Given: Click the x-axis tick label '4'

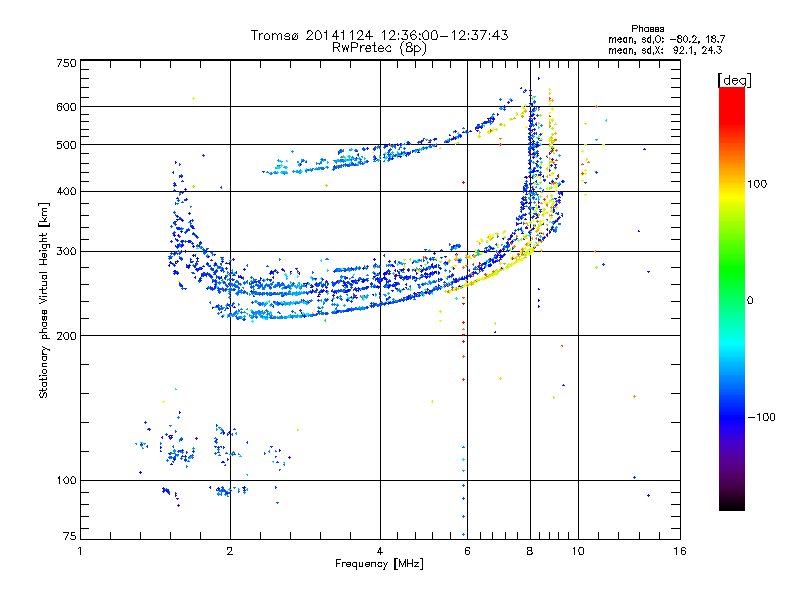Looking at the screenshot, I should point(380,551).
